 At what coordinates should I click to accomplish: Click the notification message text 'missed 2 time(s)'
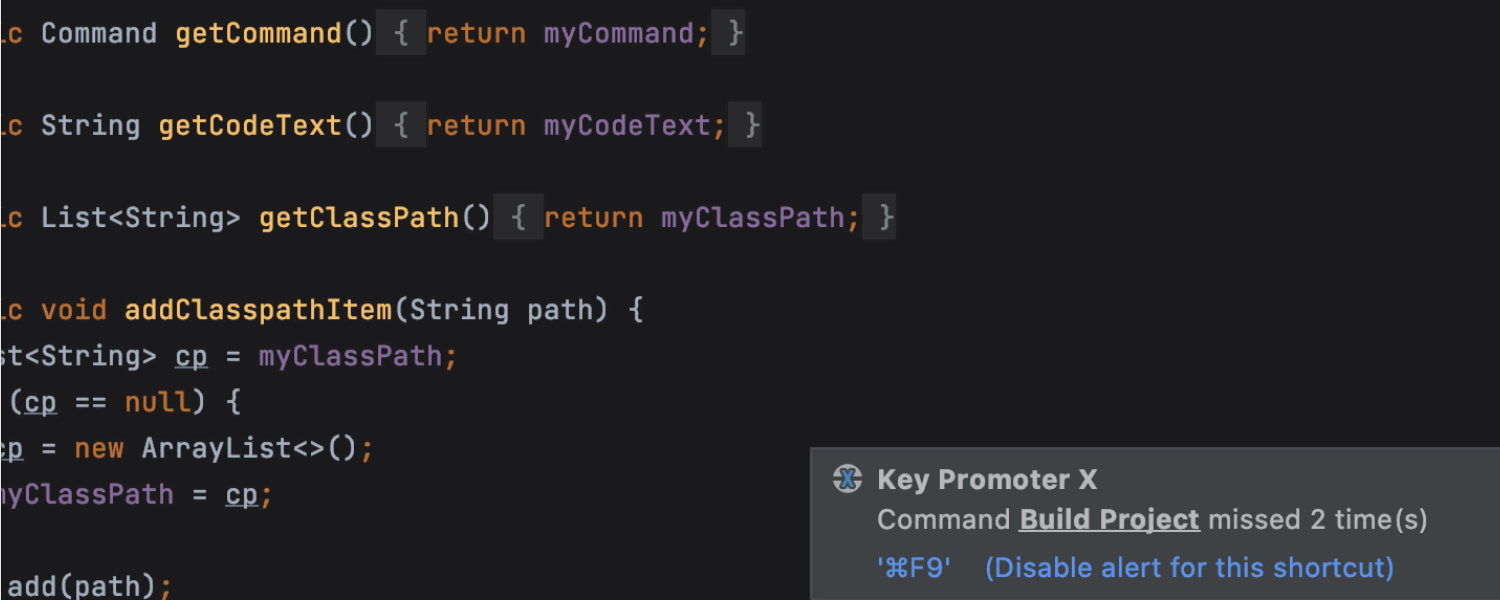tap(1318, 520)
